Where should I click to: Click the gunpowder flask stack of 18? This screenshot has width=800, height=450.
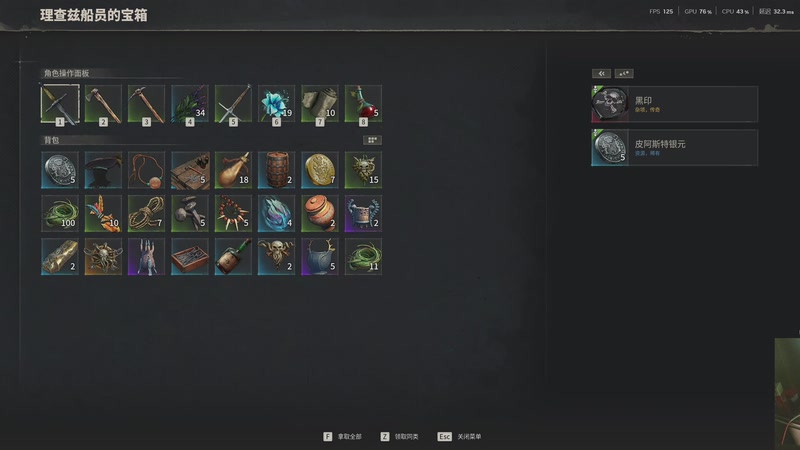tap(233, 170)
